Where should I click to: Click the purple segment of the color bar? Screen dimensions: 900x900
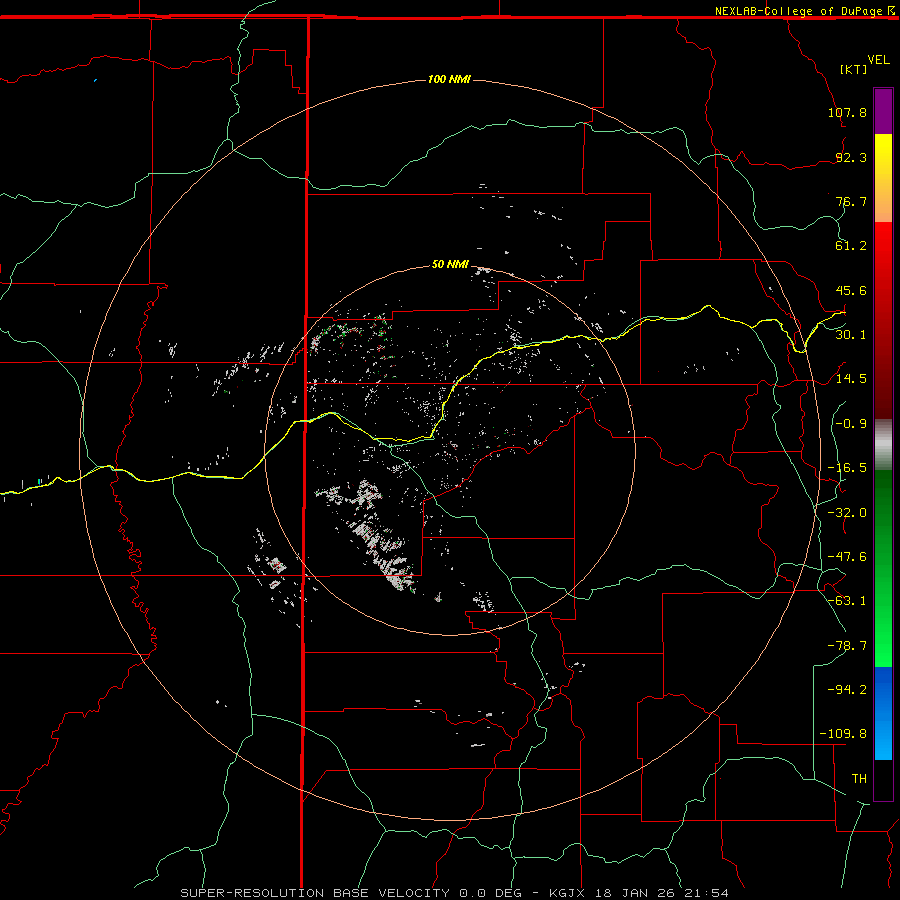[883, 112]
